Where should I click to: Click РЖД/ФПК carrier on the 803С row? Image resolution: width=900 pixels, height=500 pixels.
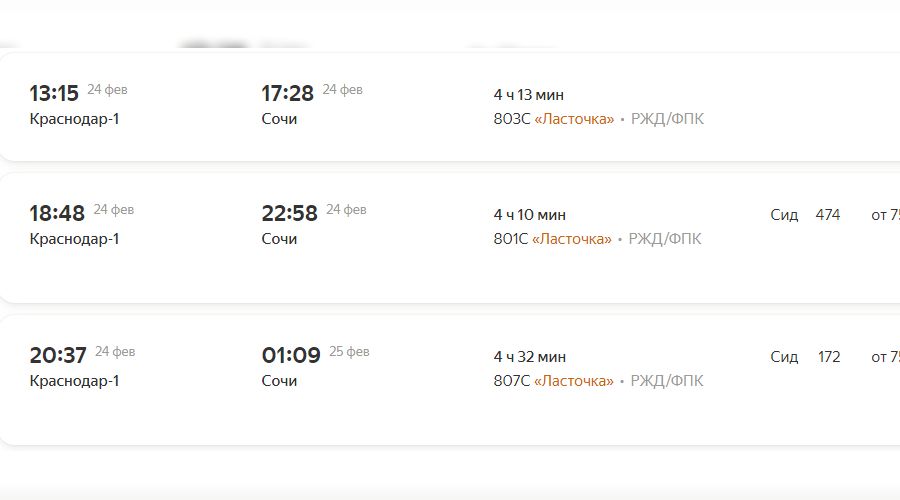click(667, 119)
